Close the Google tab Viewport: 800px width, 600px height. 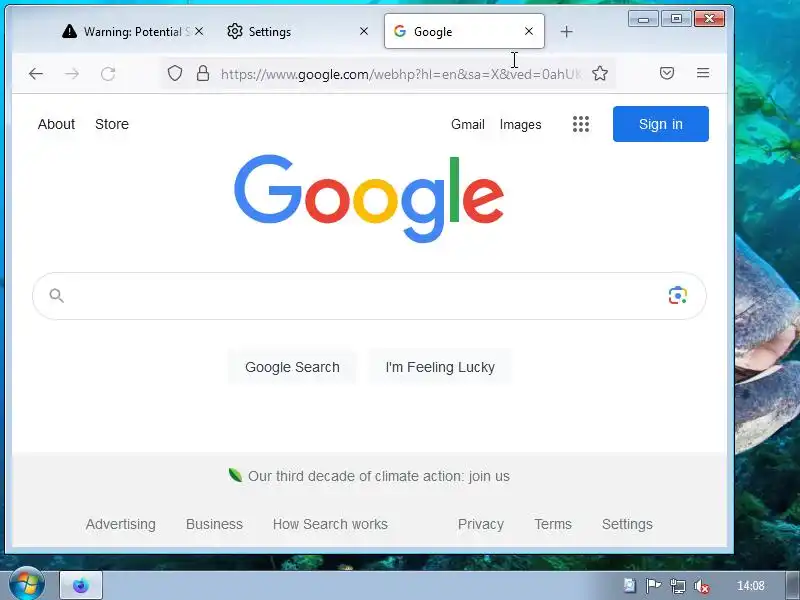(x=529, y=32)
